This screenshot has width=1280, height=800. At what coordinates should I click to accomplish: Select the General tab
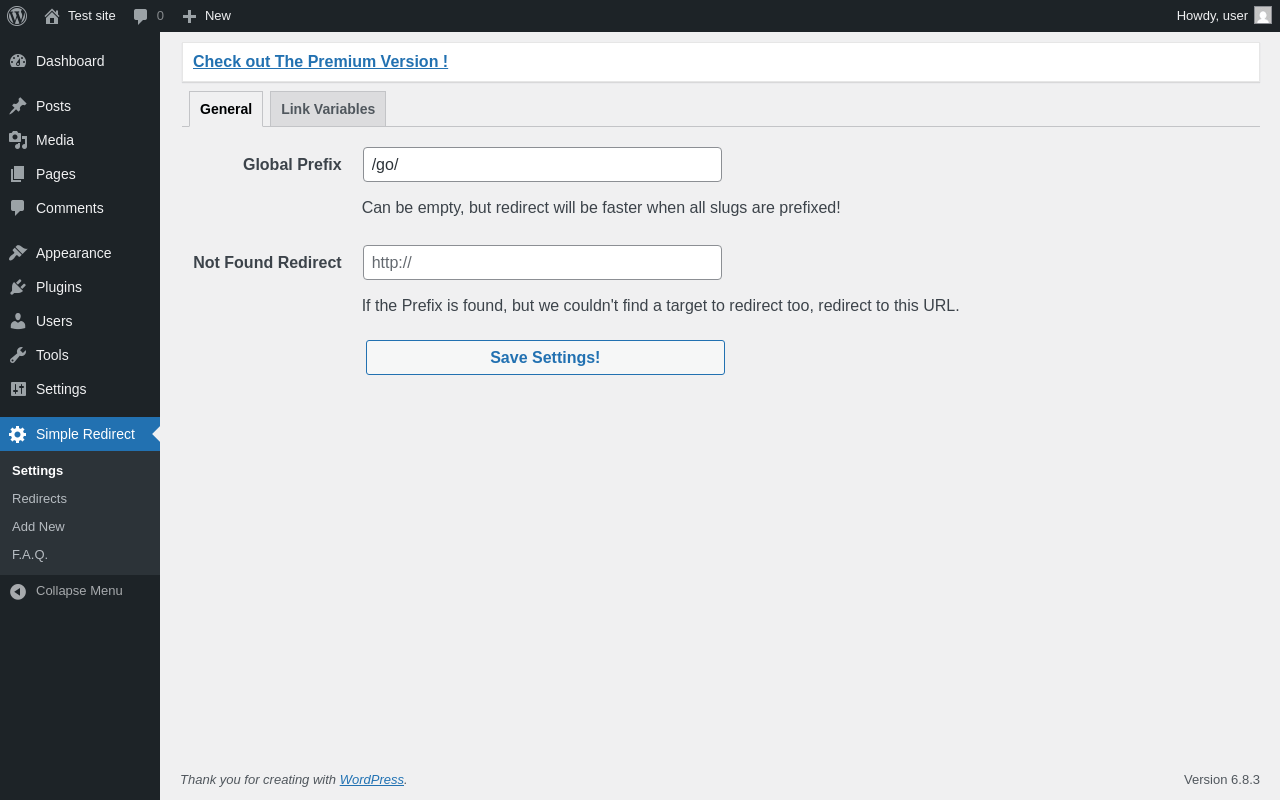pos(226,109)
